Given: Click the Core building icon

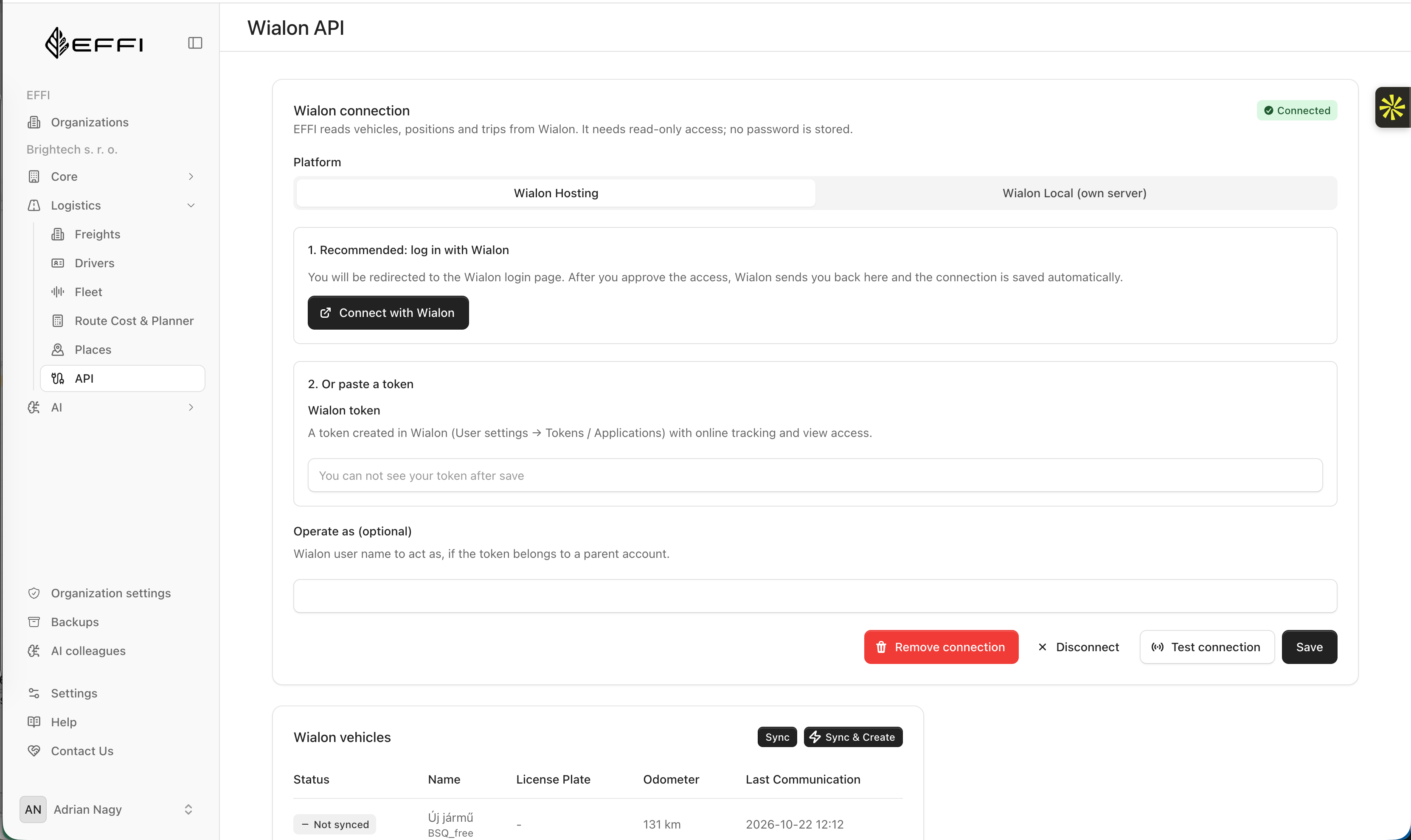Looking at the screenshot, I should click(34, 176).
